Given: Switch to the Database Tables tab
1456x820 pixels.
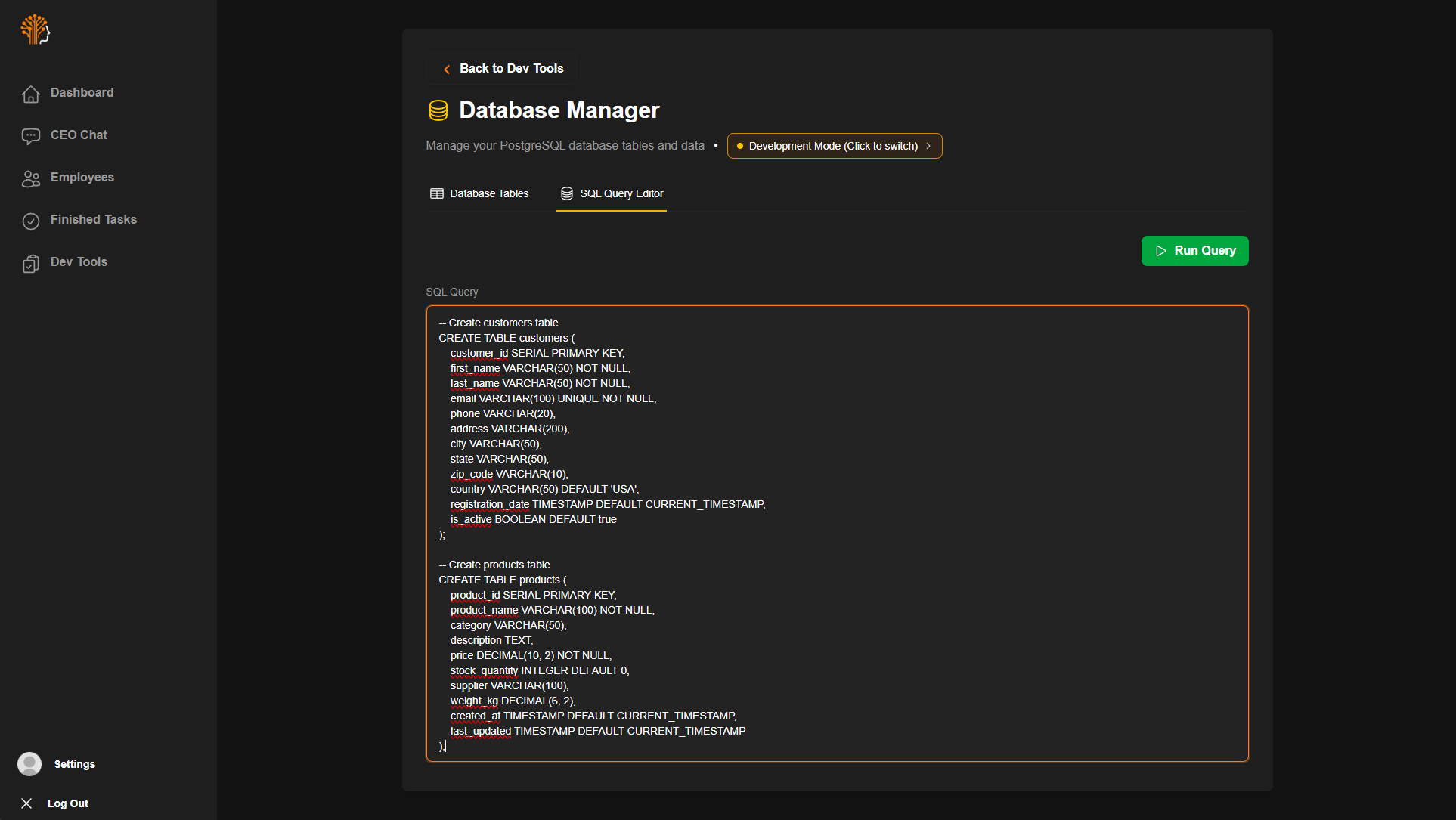Looking at the screenshot, I should pos(479,193).
